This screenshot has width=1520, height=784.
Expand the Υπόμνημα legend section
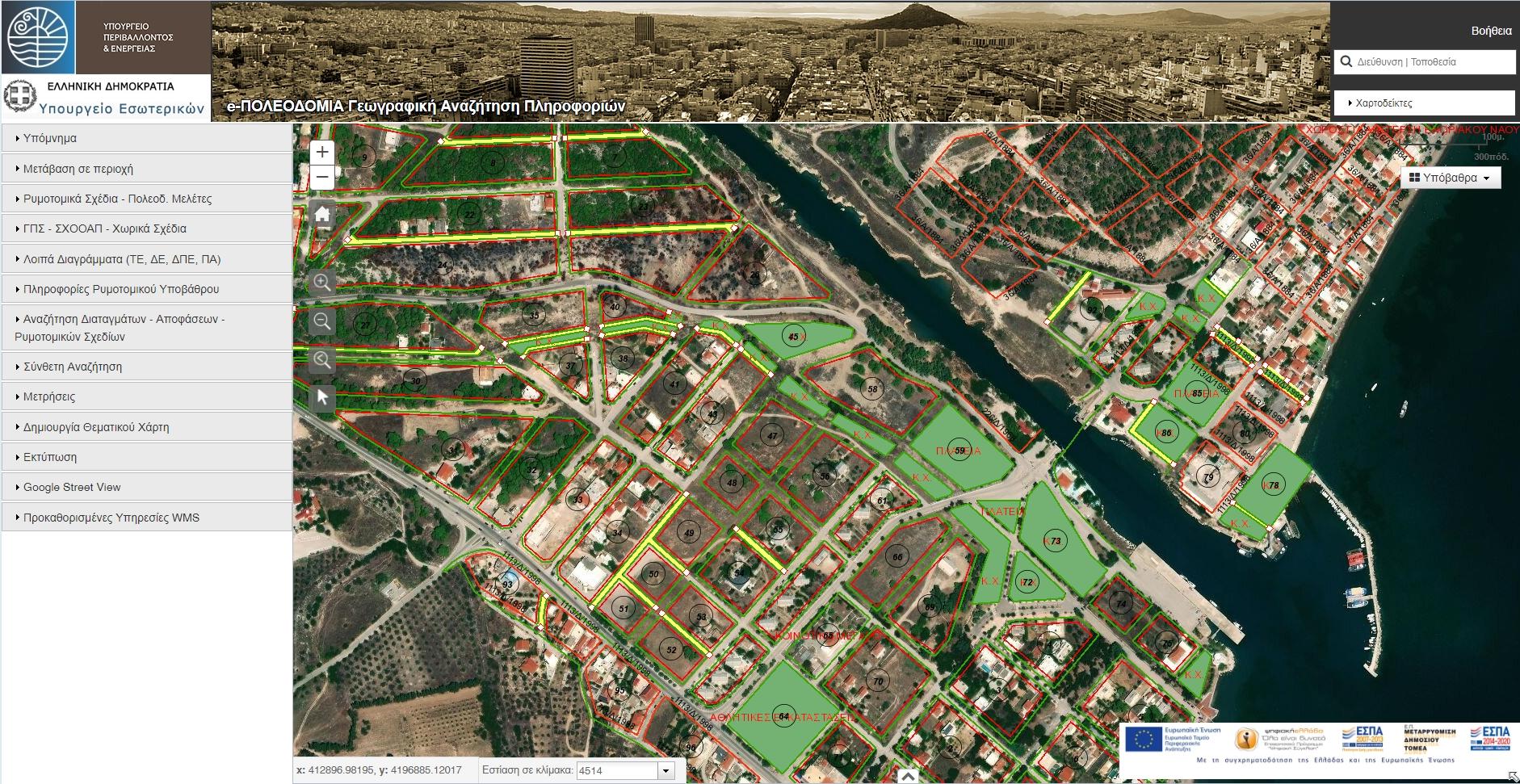pos(146,138)
